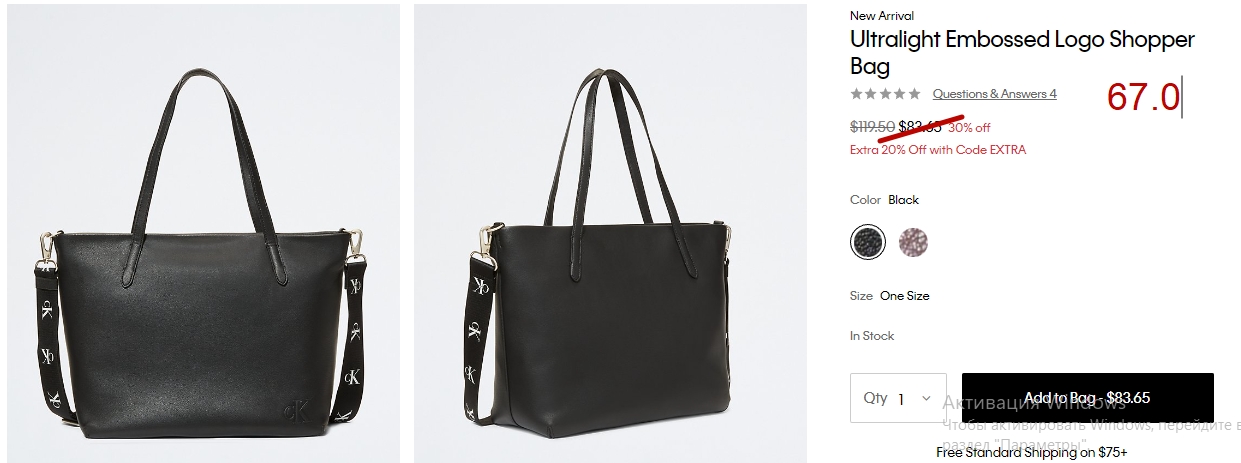Click the One Size size label
1241x463 pixels.
point(905,296)
